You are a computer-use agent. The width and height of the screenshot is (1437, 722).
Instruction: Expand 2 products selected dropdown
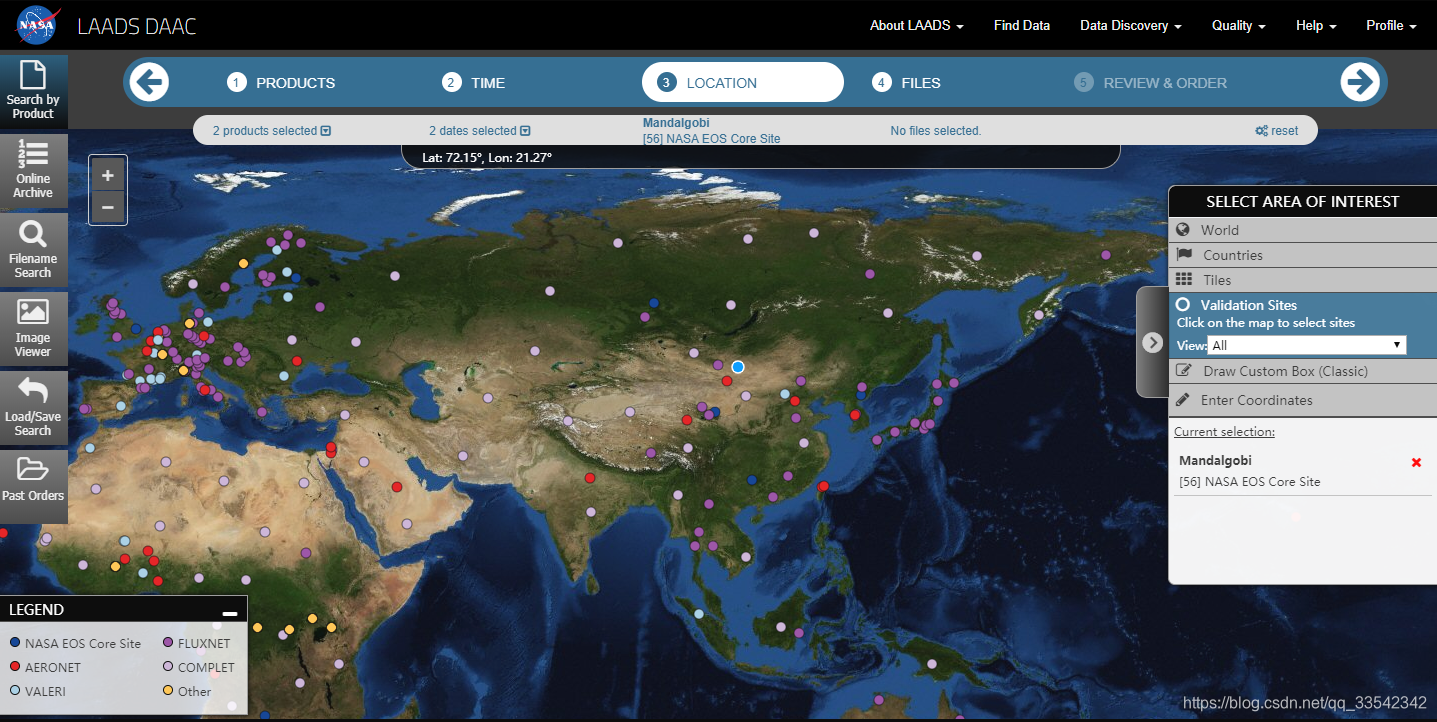pyautogui.click(x=272, y=131)
